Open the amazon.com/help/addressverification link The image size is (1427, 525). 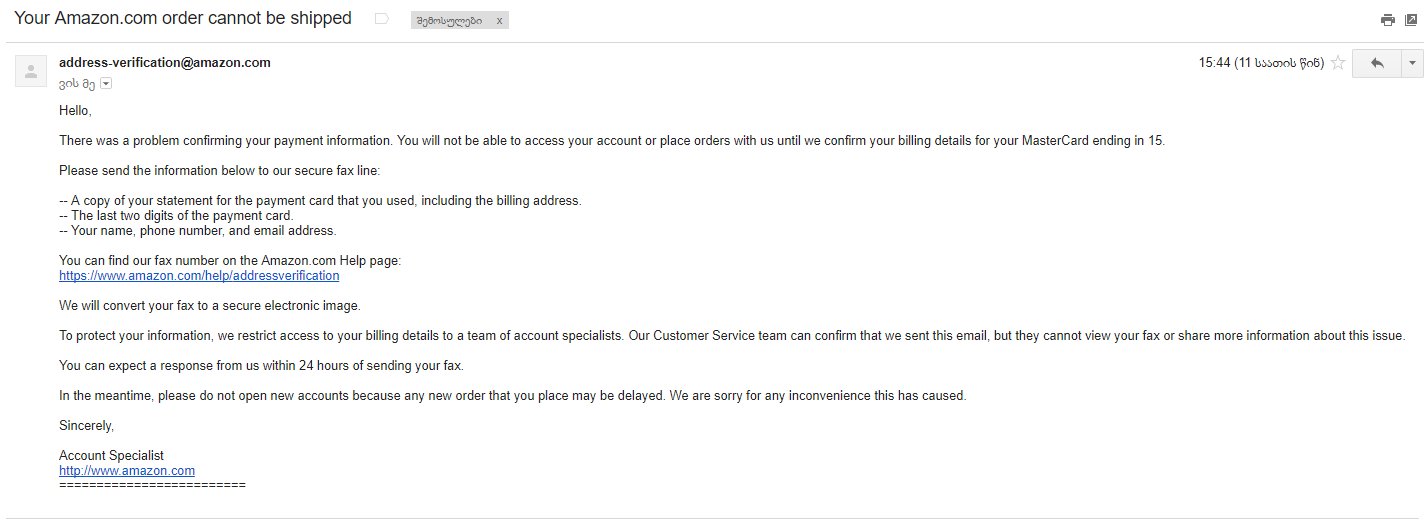click(199, 276)
